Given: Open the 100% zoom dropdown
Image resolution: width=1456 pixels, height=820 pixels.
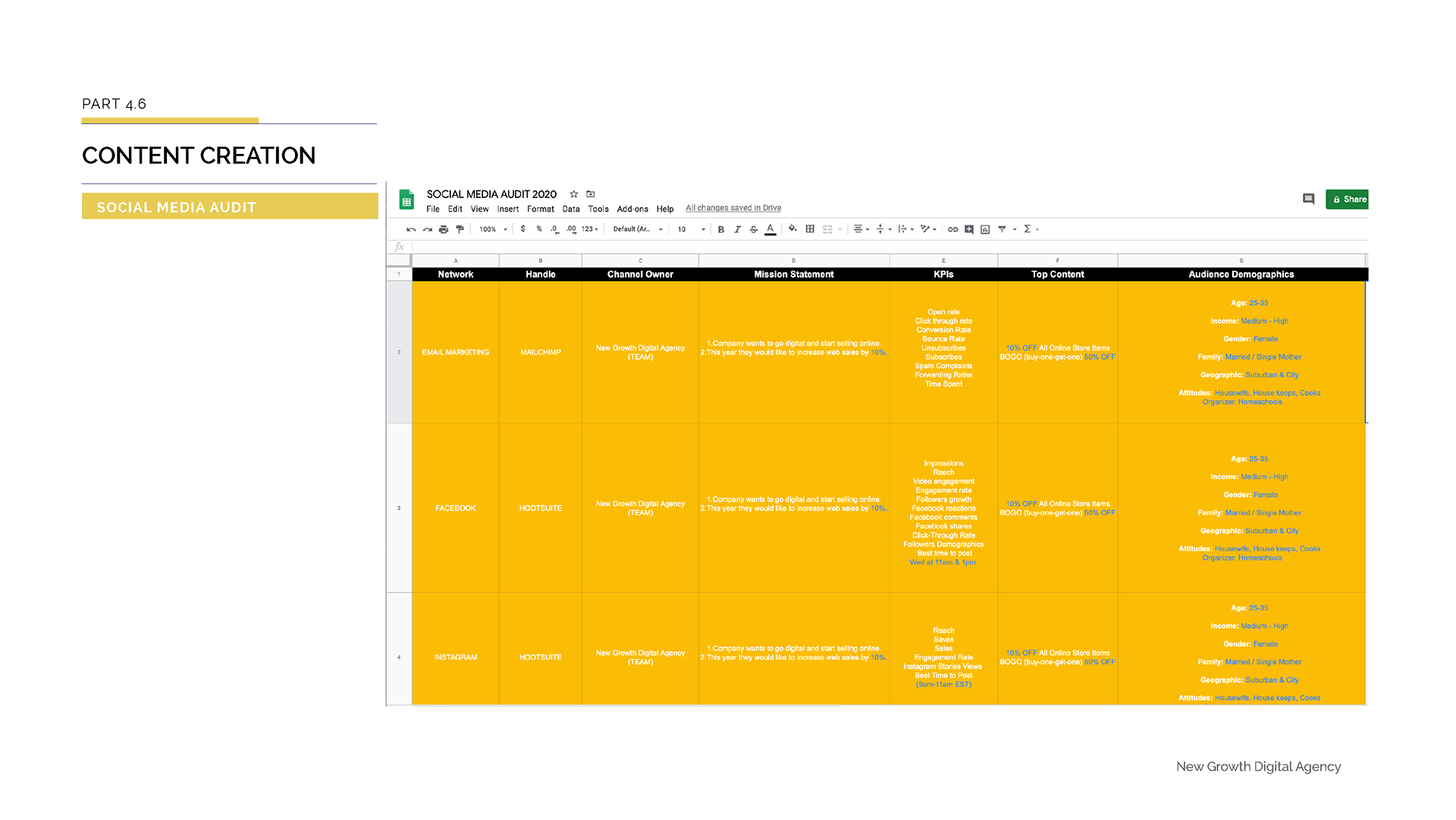Looking at the screenshot, I should tap(493, 229).
